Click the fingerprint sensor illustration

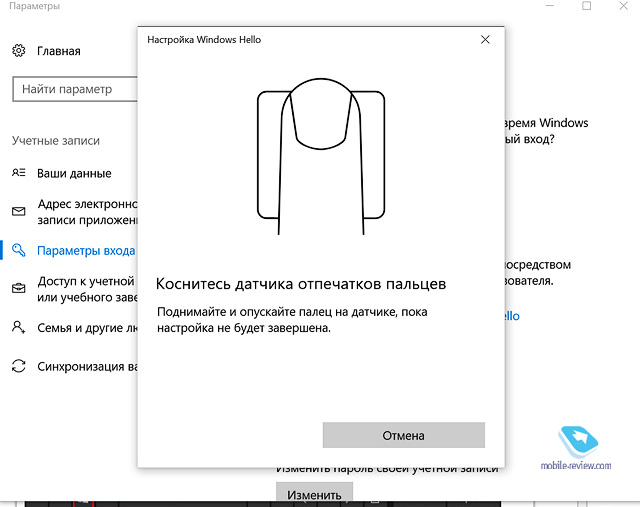pyautogui.click(x=321, y=156)
